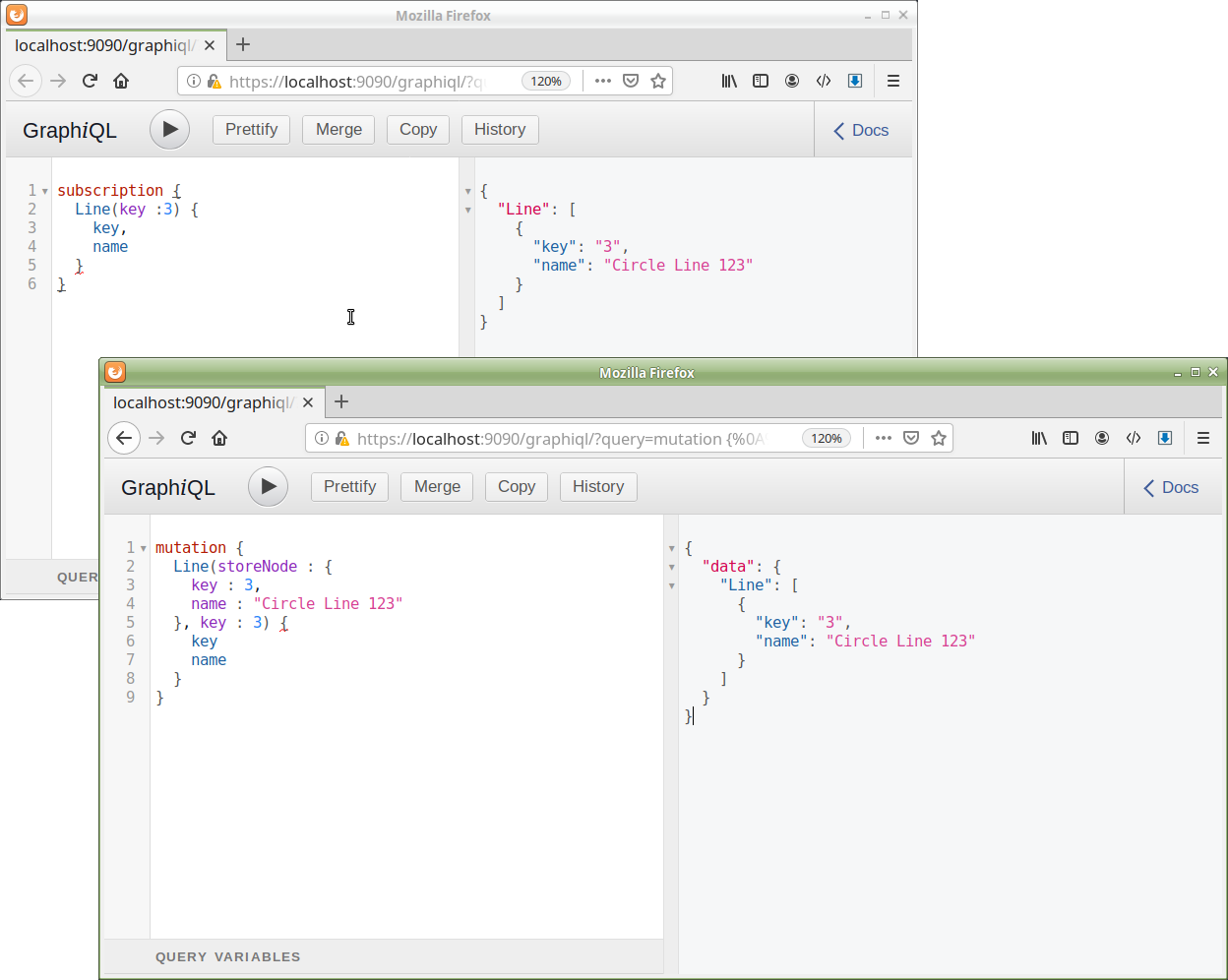Open the Library icon in front window toolbar
Image resolution: width=1228 pixels, height=980 pixels.
tap(1039, 438)
